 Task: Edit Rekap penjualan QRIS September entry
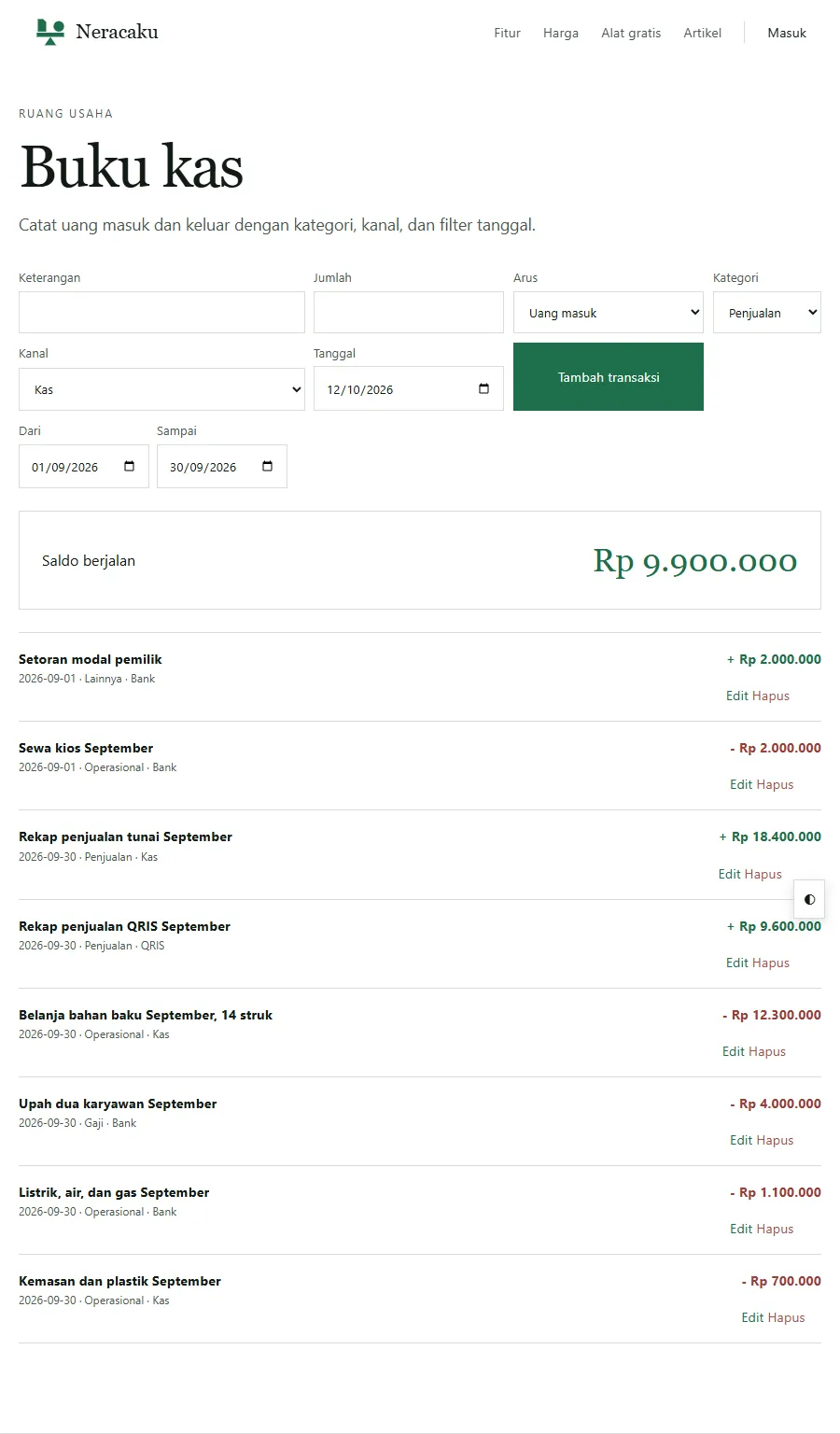(737, 963)
